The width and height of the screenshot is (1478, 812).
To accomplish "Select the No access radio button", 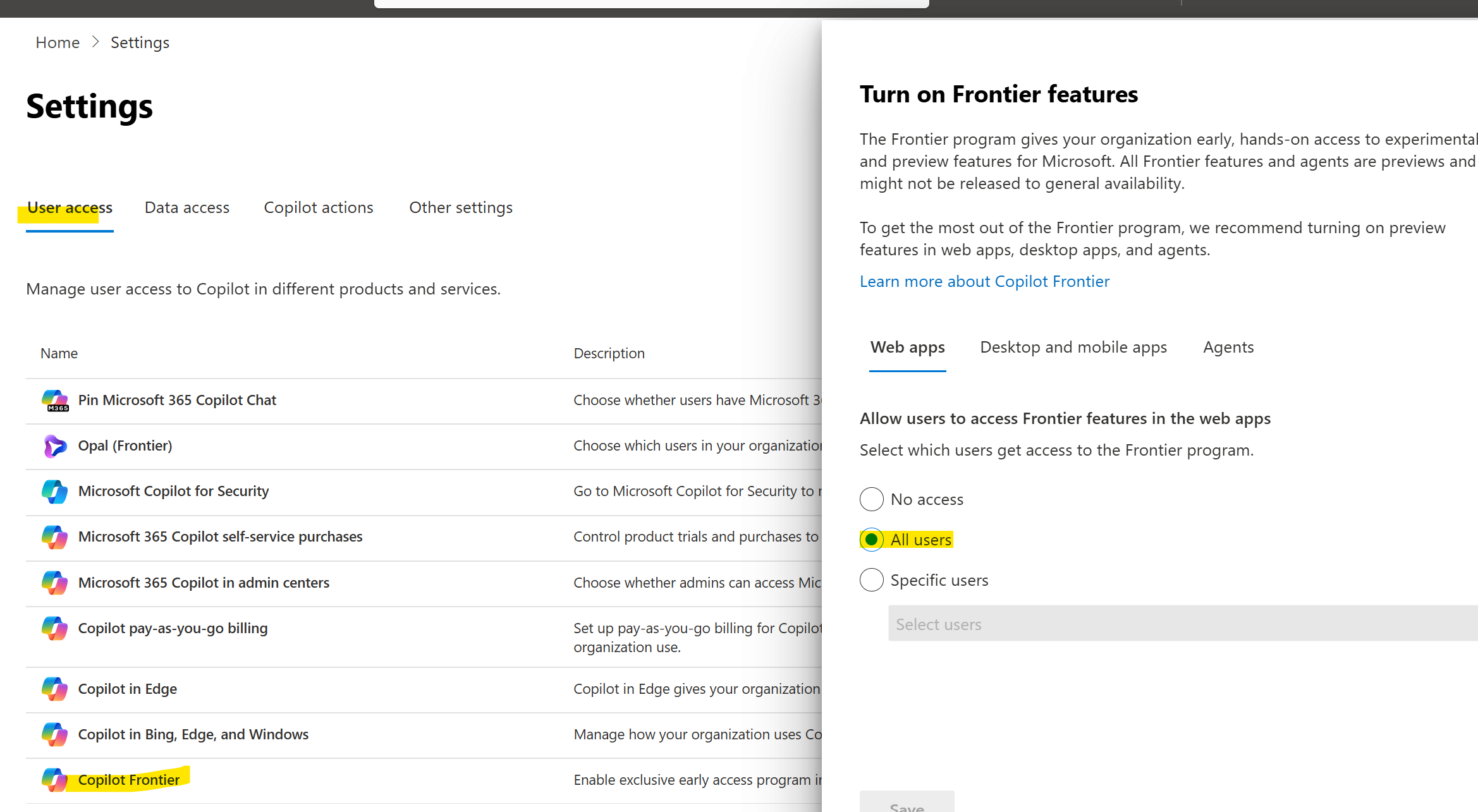I will 871,499.
